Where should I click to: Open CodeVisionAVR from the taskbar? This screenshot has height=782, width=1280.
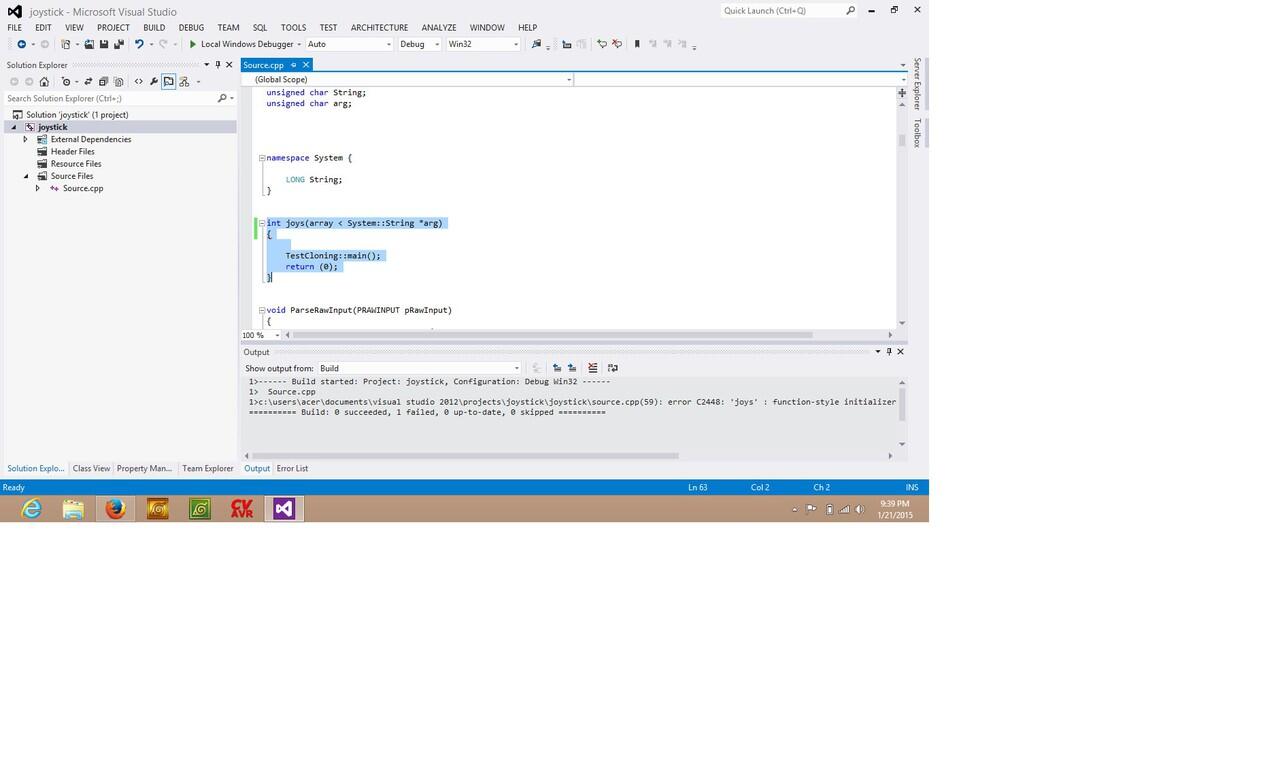242,509
